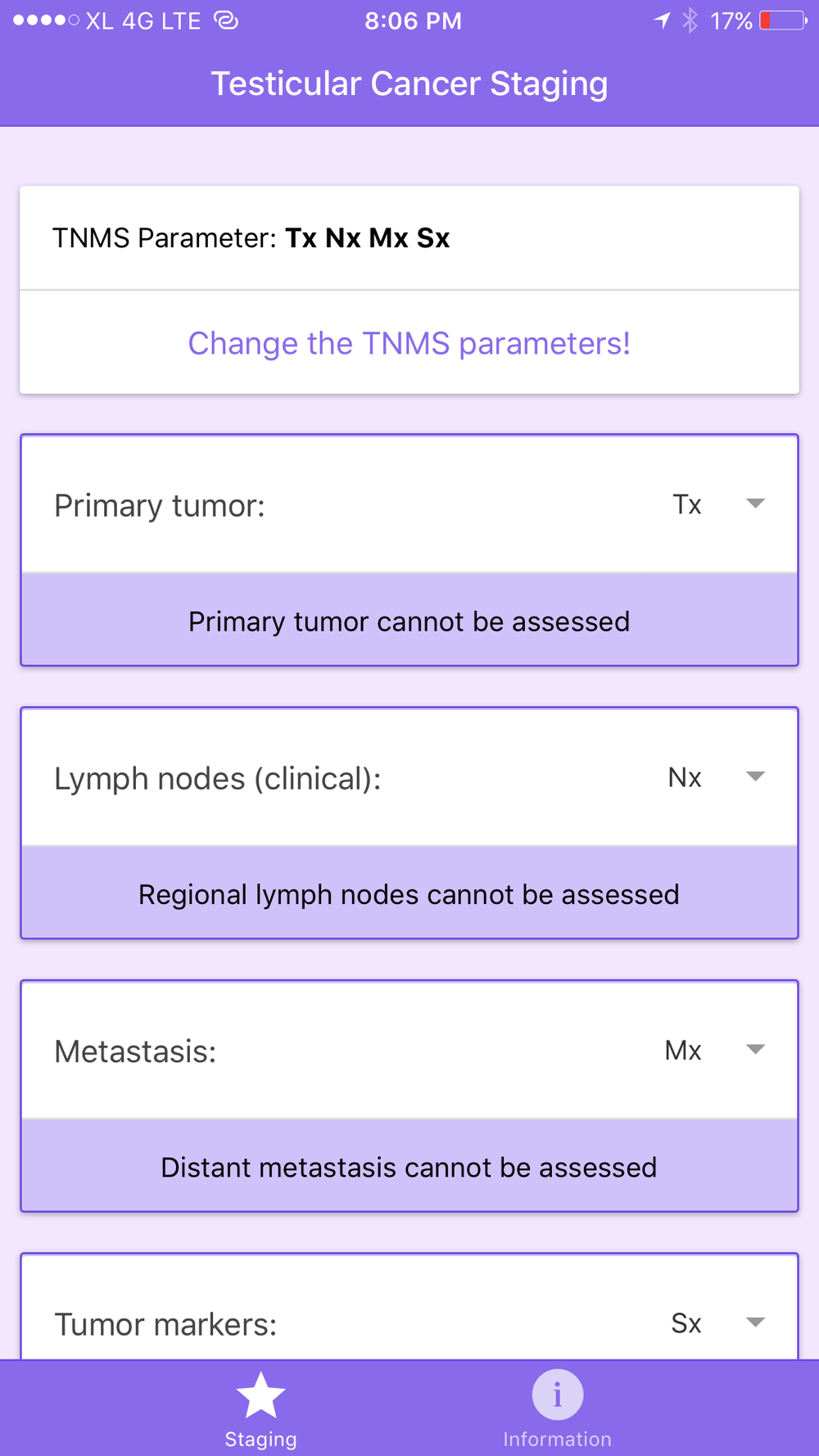
Task: Tap the signal strength dots
Action: [x=46, y=20]
